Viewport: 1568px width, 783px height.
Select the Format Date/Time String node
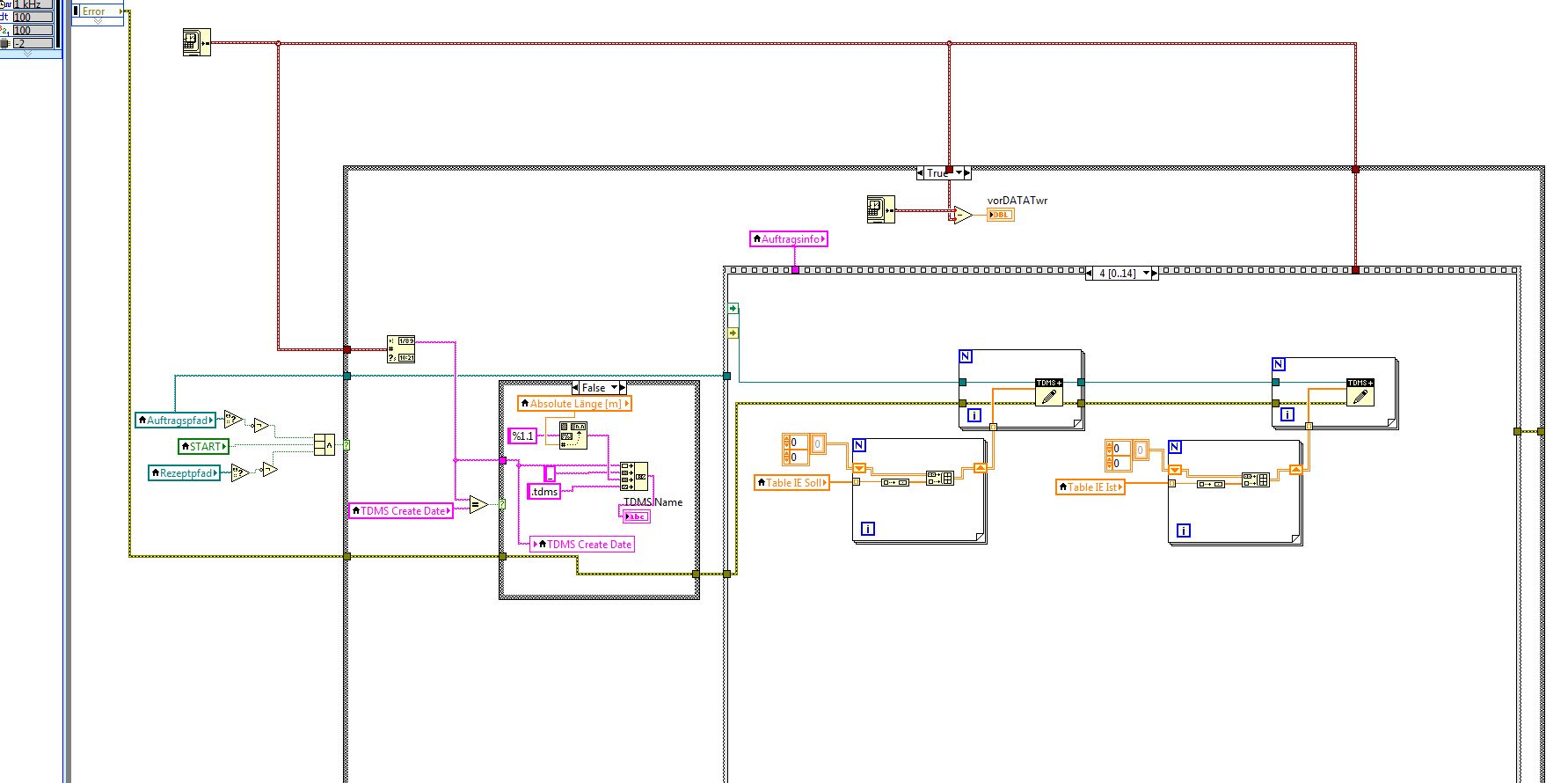[x=401, y=349]
